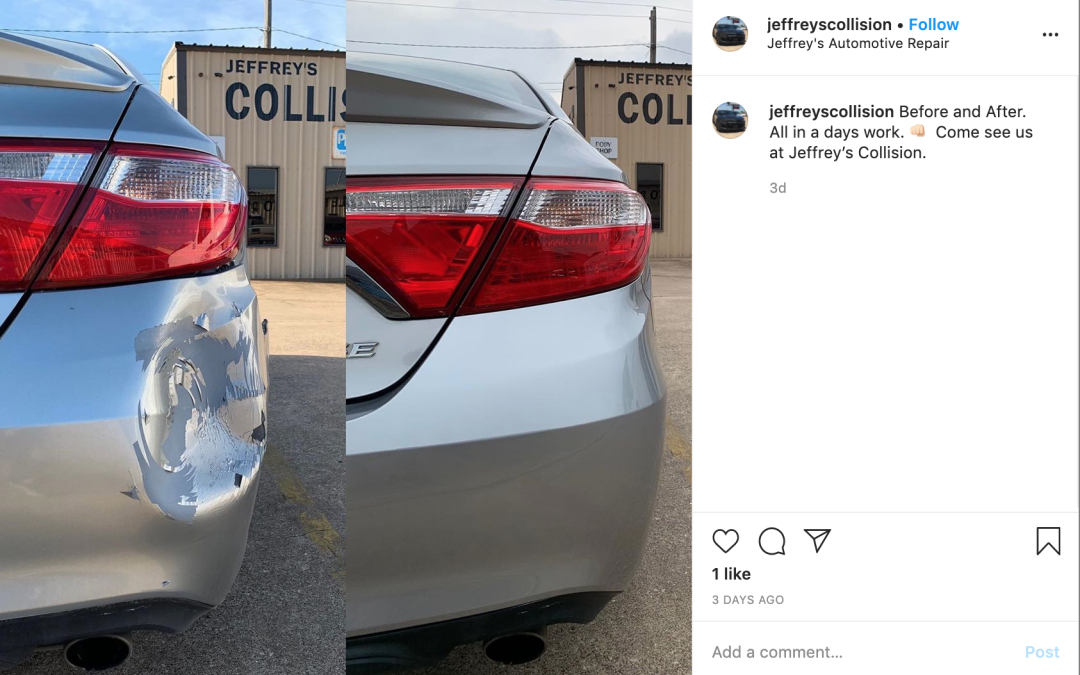Save the post with the bookmark icon
Viewport: 1080px width, 675px height.
[x=1048, y=541]
